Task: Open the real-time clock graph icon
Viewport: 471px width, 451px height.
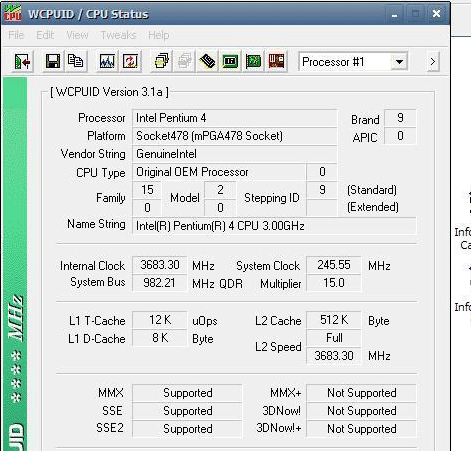Action: (x=107, y=61)
